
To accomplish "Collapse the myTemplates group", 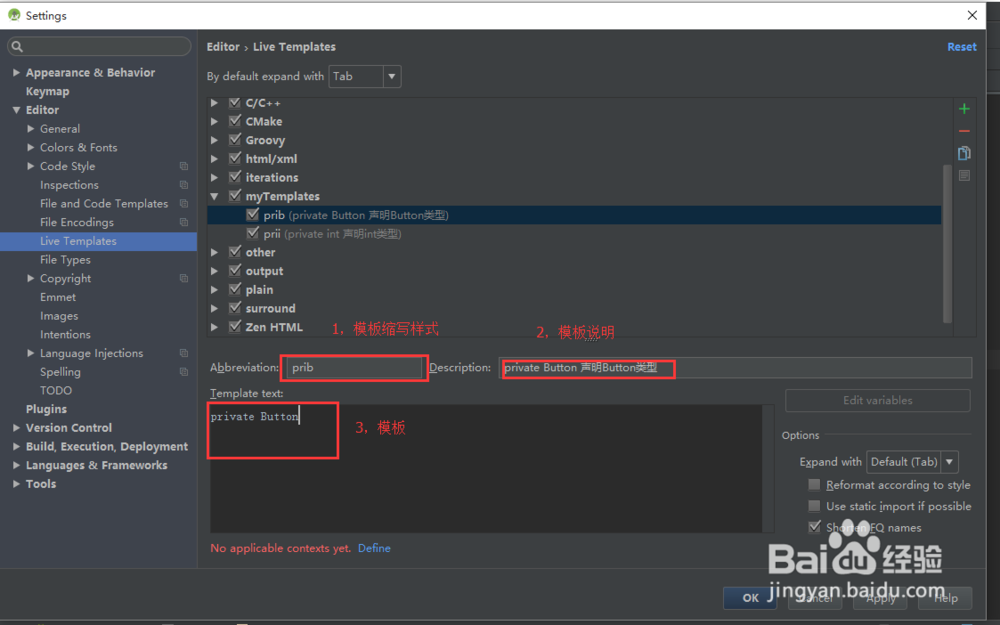I will point(214,195).
